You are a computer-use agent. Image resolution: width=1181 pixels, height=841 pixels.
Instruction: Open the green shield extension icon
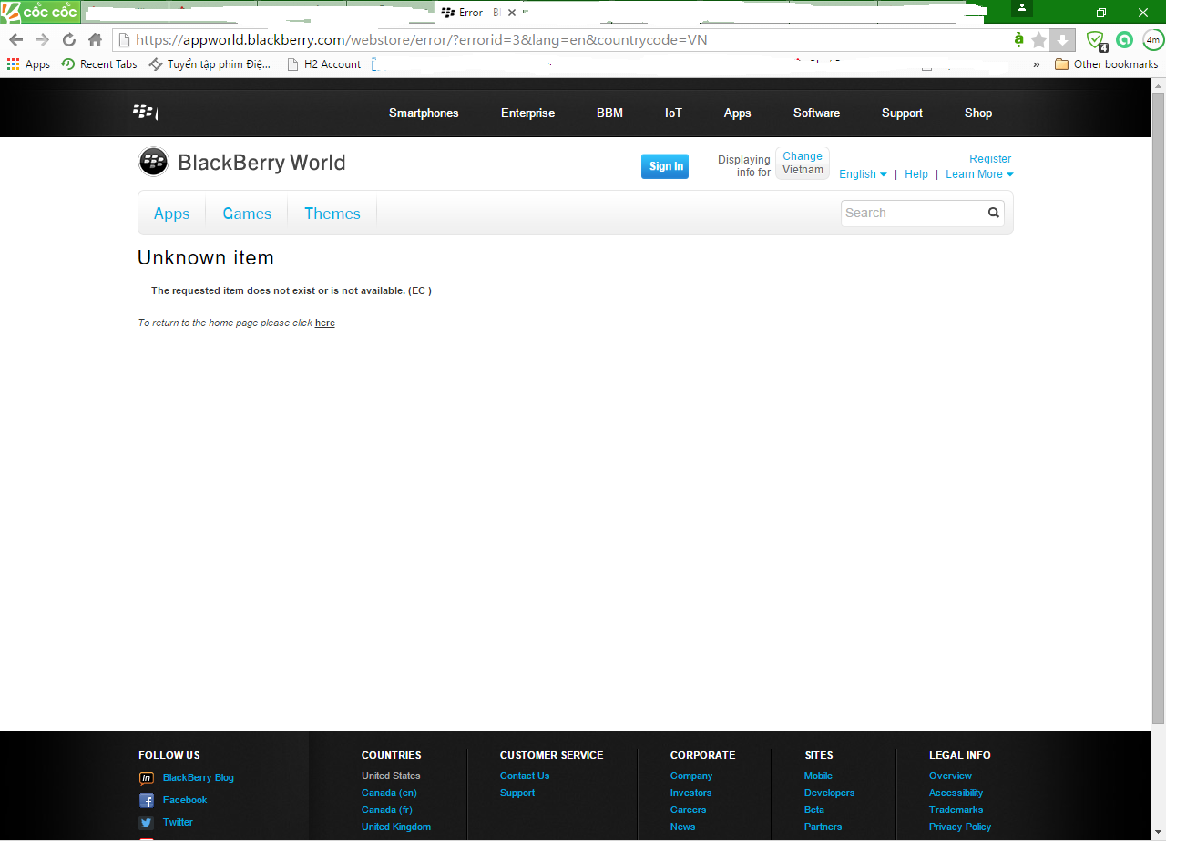click(1096, 40)
